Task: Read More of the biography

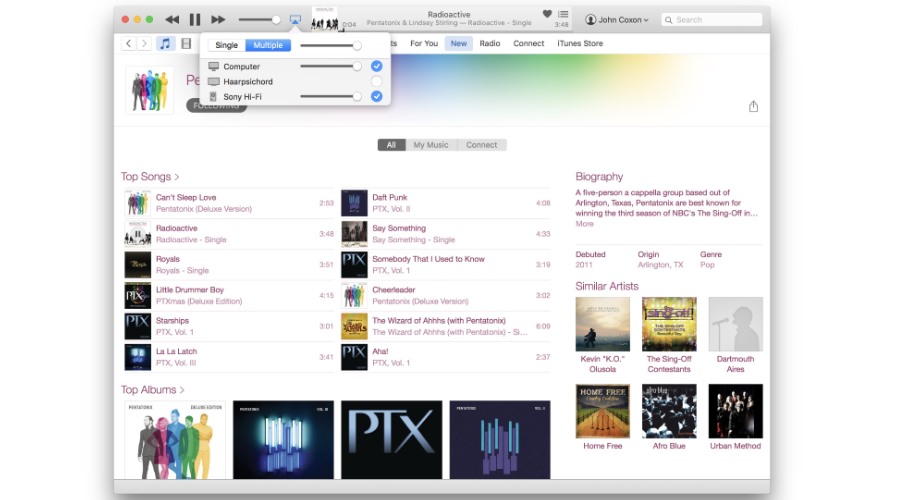Action: pos(584,224)
